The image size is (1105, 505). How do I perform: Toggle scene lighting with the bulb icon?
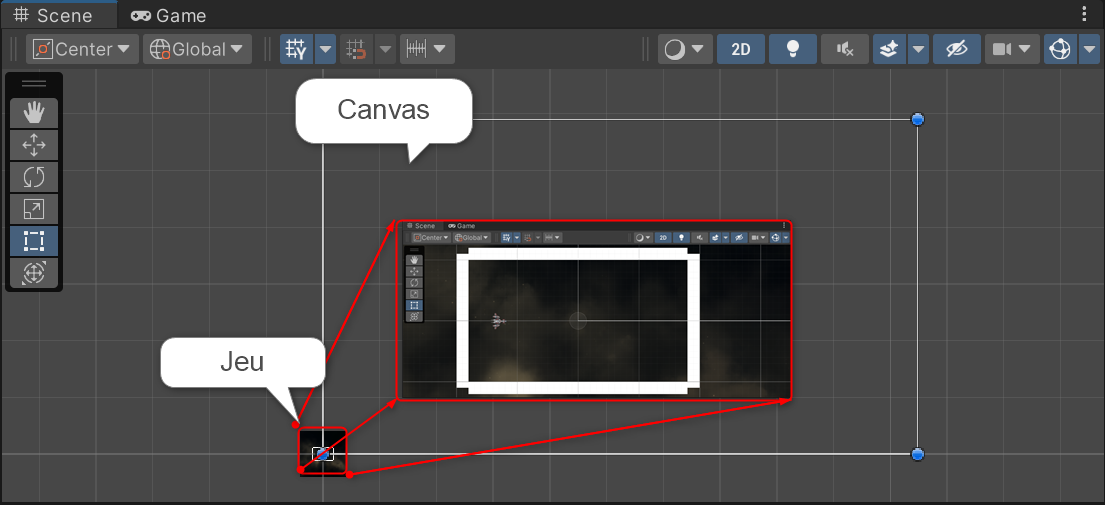click(x=793, y=49)
